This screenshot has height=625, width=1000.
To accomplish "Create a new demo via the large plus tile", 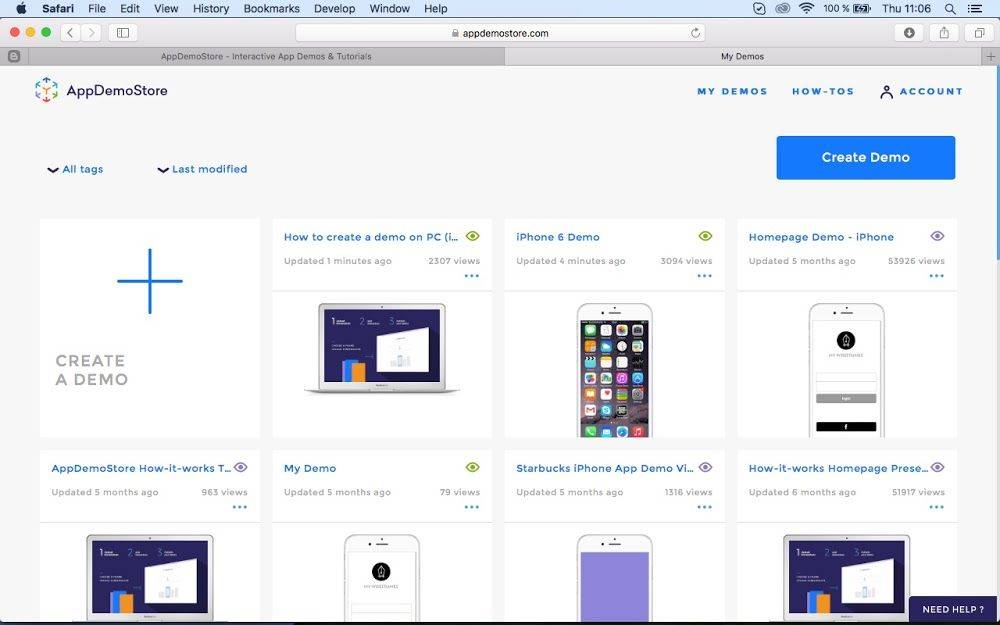I will (149, 281).
